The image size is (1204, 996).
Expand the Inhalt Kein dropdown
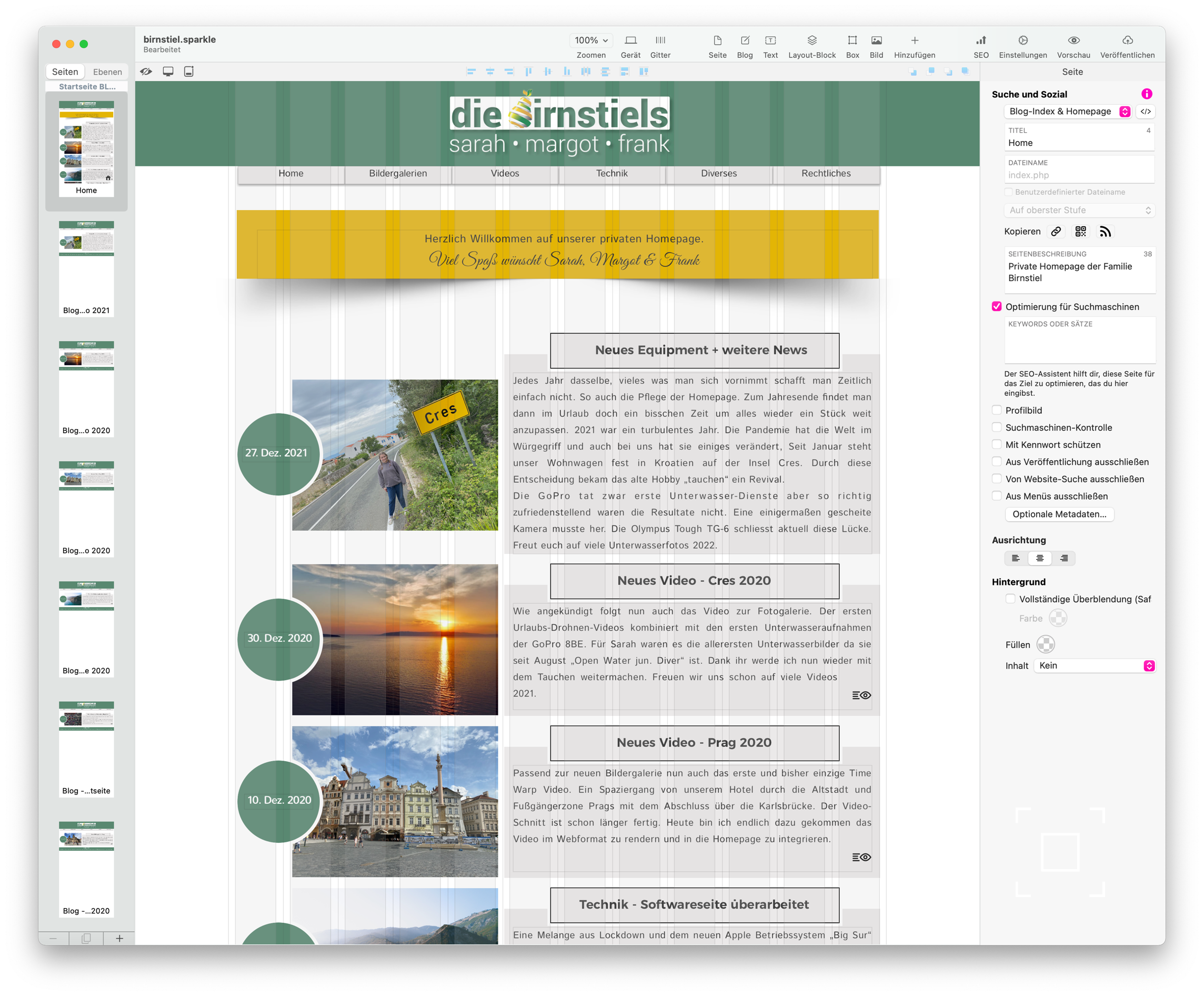pyautogui.click(x=1094, y=665)
